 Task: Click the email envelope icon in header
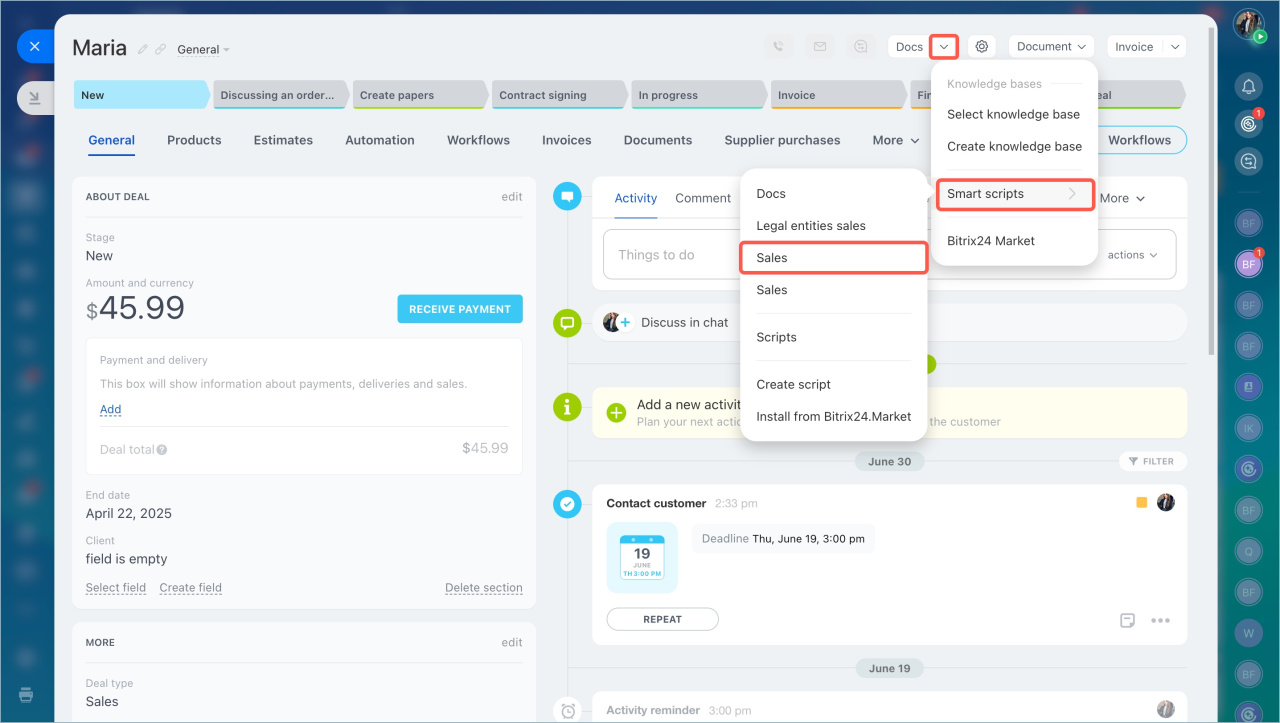(x=820, y=47)
